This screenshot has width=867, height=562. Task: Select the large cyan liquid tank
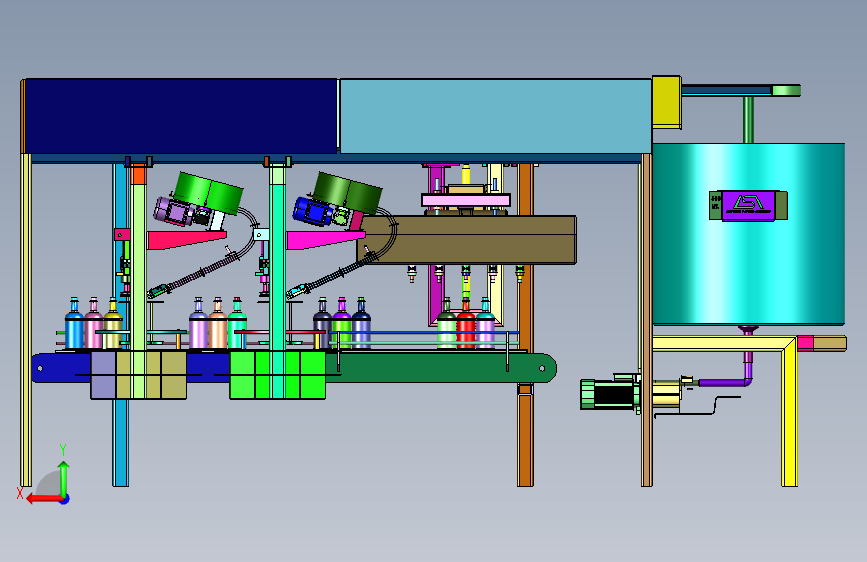point(748,234)
